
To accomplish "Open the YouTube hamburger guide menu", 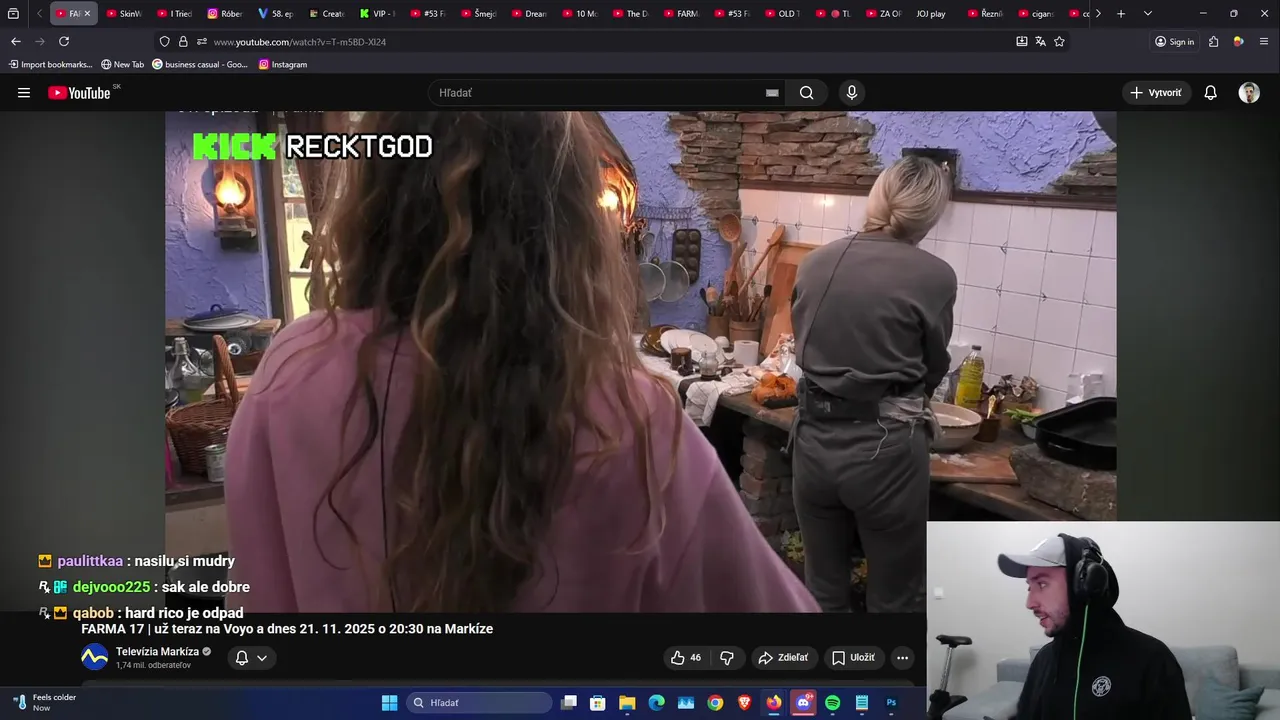I will 24,93.
